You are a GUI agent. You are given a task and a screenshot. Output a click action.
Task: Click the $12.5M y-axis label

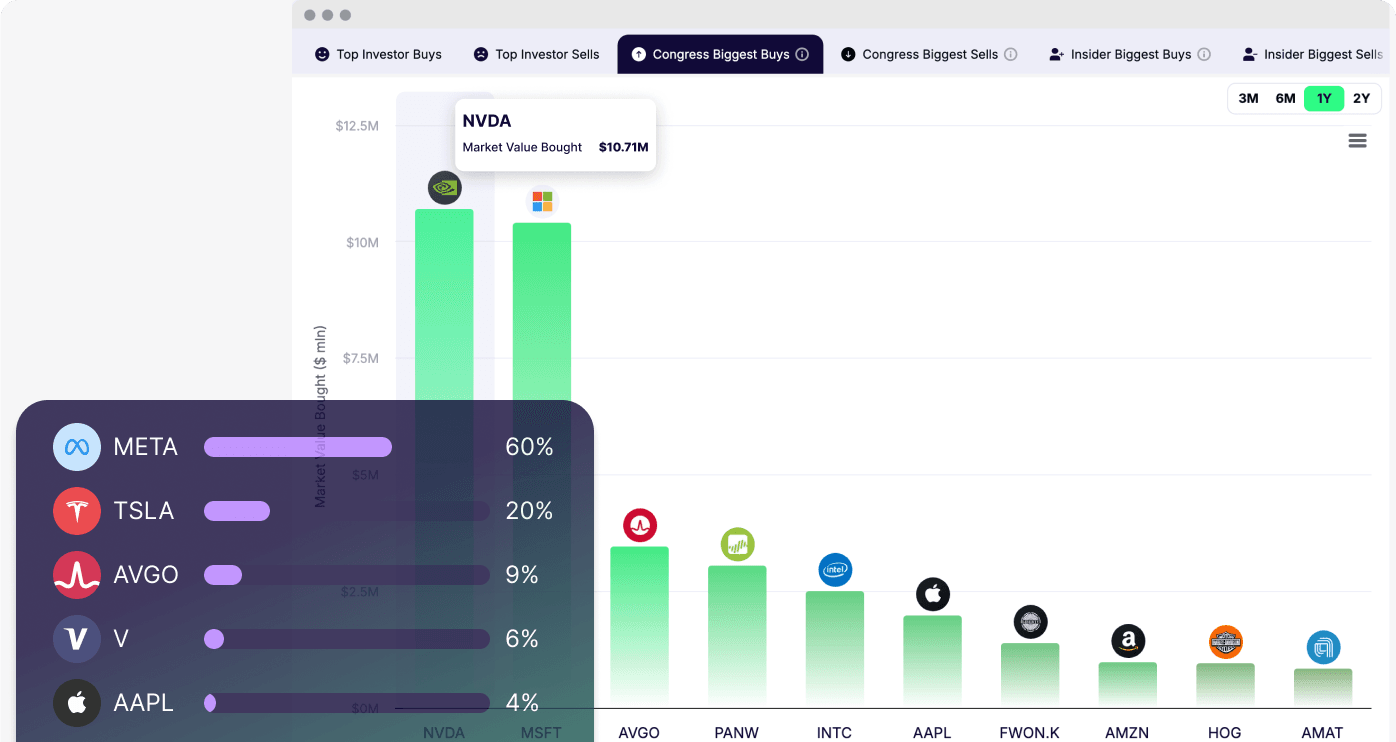(x=357, y=126)
